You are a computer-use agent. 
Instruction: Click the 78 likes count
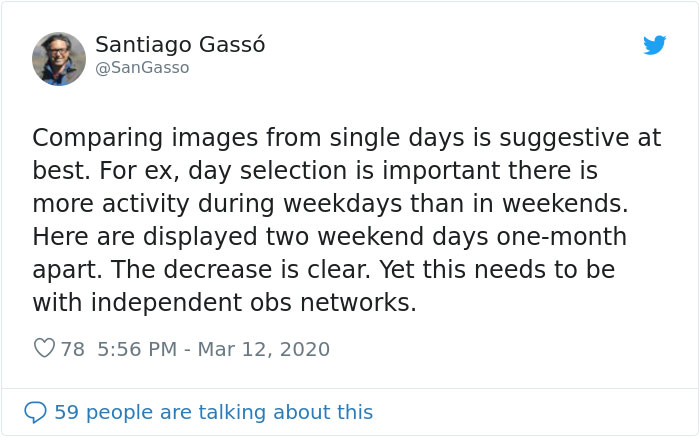click(x=73, y=349)
